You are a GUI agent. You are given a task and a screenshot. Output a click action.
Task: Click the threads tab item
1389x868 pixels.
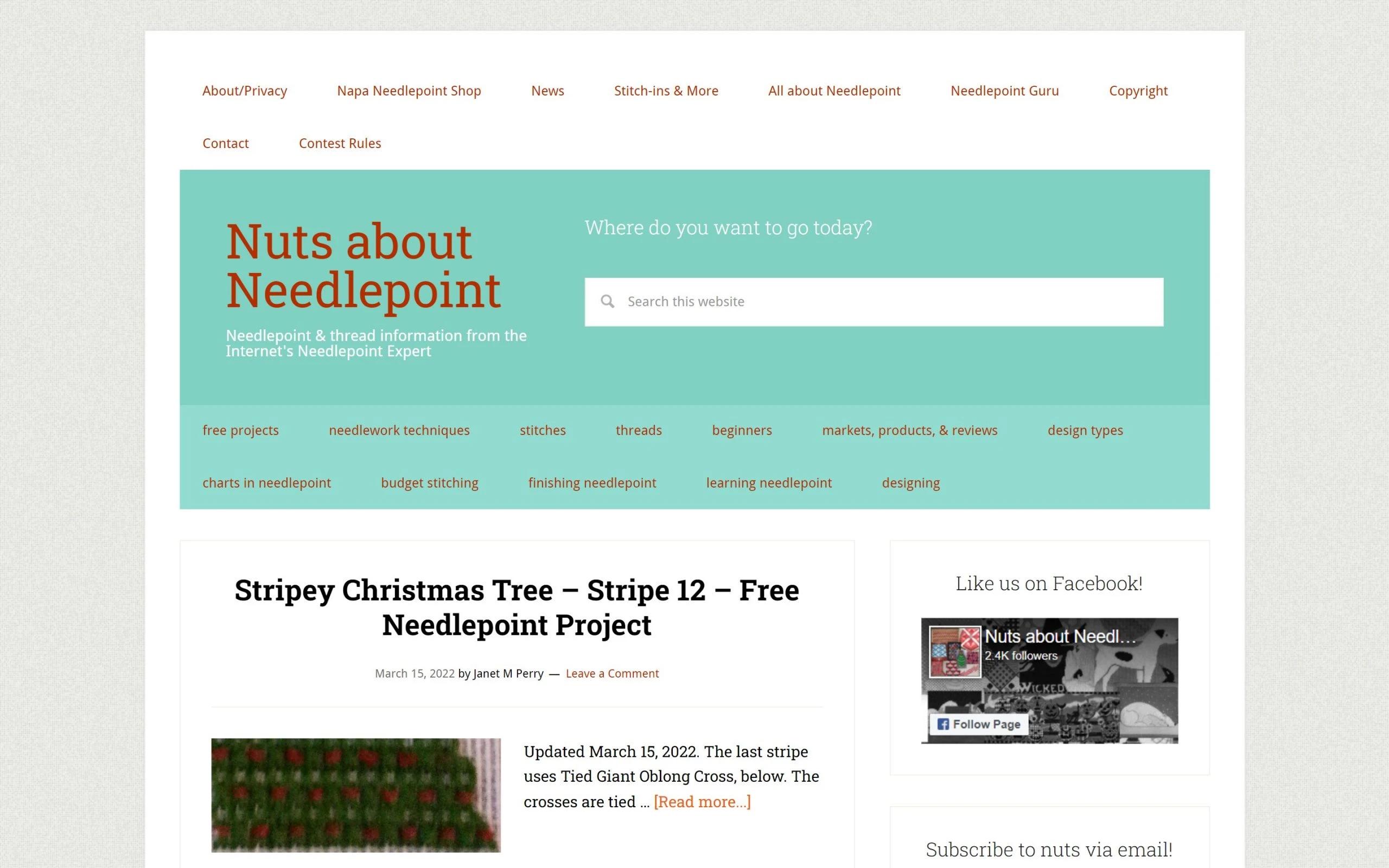[x=638, y=429]
